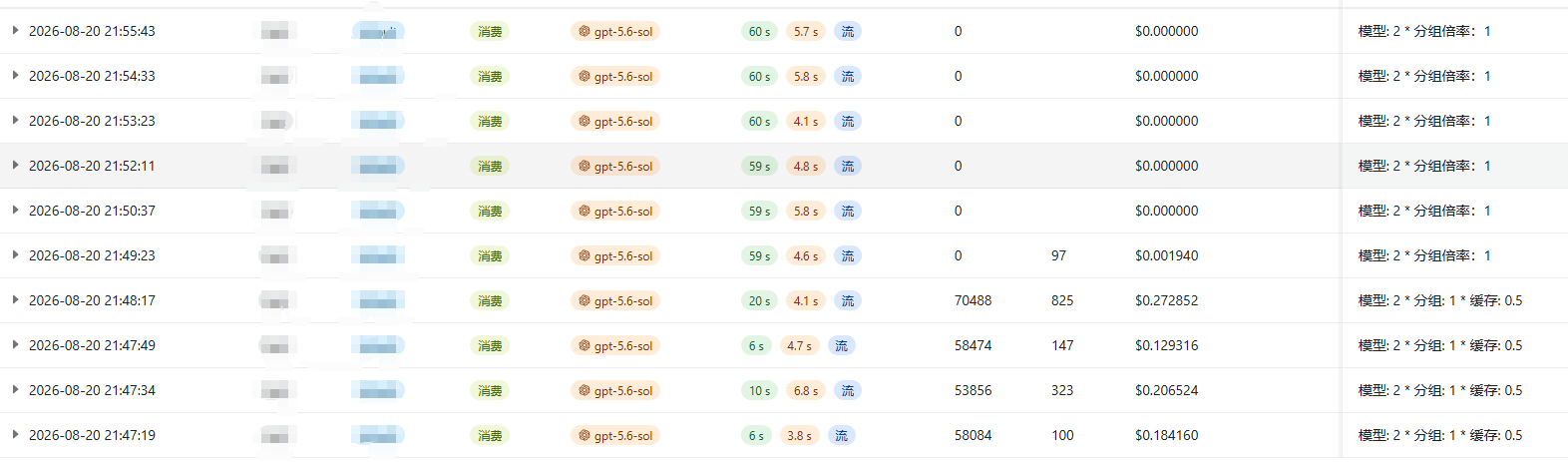
Task: Expand the 21:54:33 log row
Action: pos(15,76)
